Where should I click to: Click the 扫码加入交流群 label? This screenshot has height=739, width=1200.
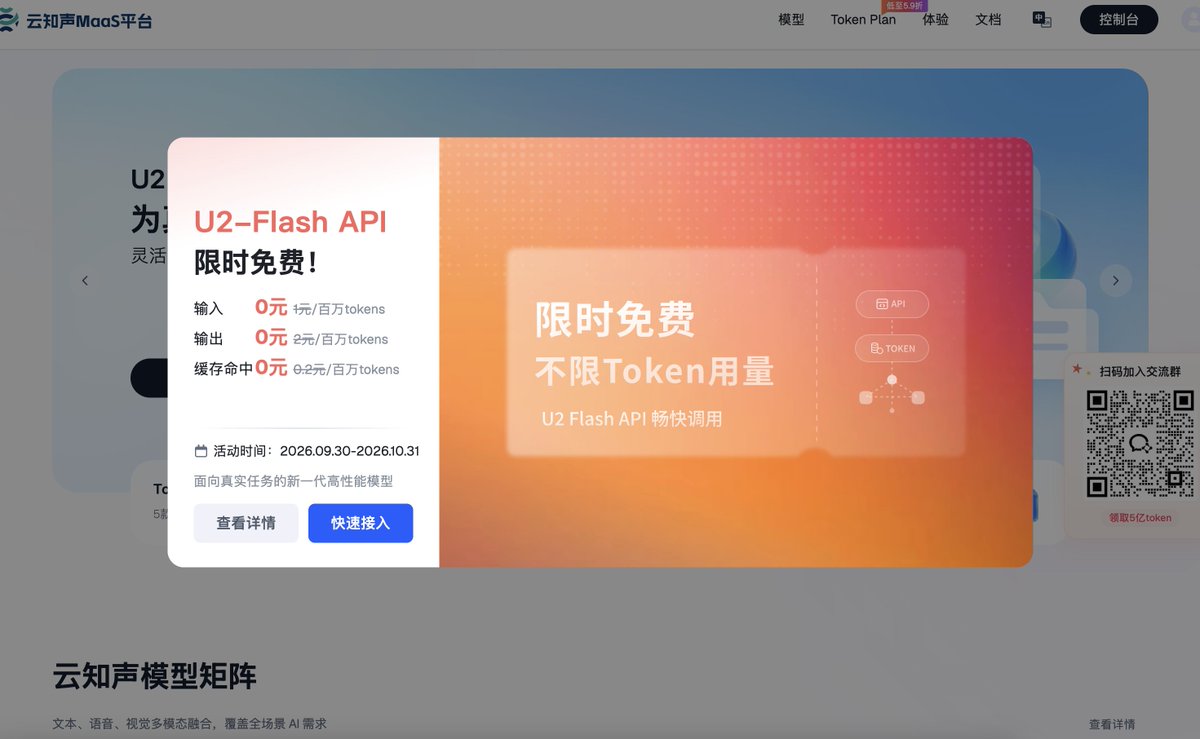tap(1140, 371)
